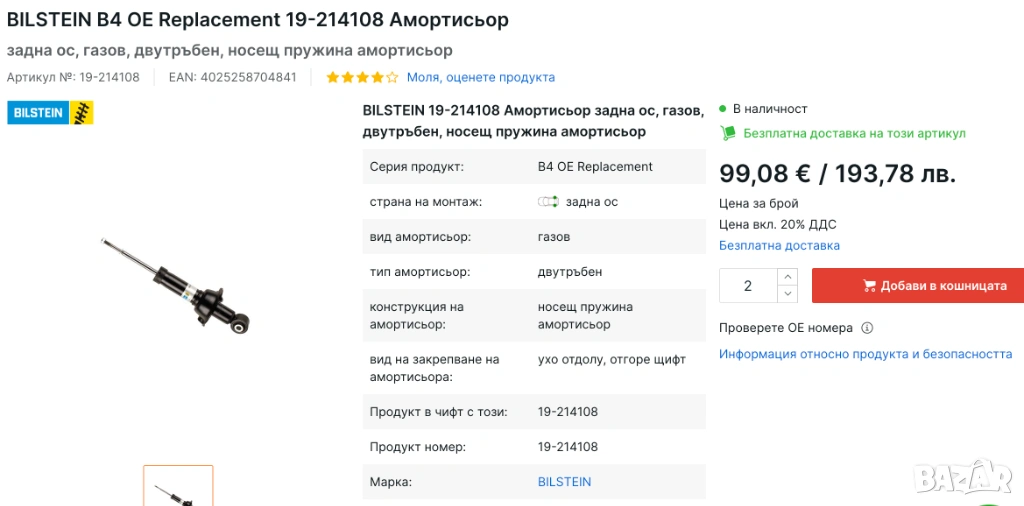Increase quantity with the up arrow
Screen dimensions: 1024x506
[x=787, y=277]
